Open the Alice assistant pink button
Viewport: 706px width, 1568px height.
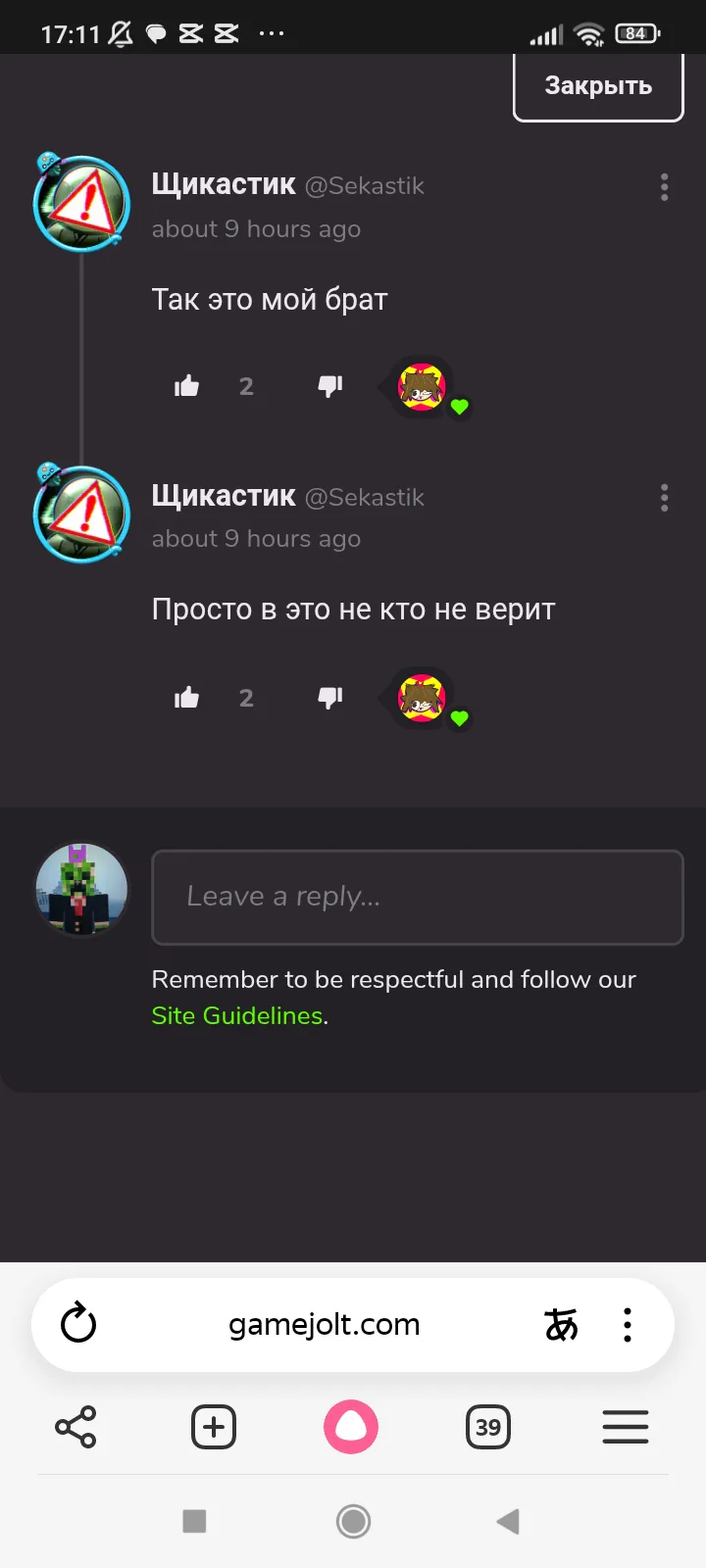(351, 1427)
